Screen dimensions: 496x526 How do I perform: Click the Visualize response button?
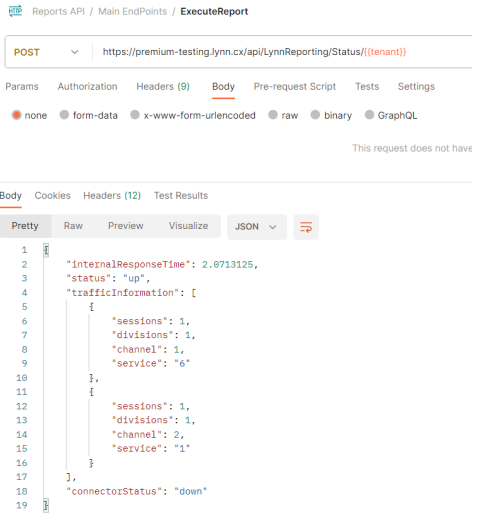click(188, 226)
